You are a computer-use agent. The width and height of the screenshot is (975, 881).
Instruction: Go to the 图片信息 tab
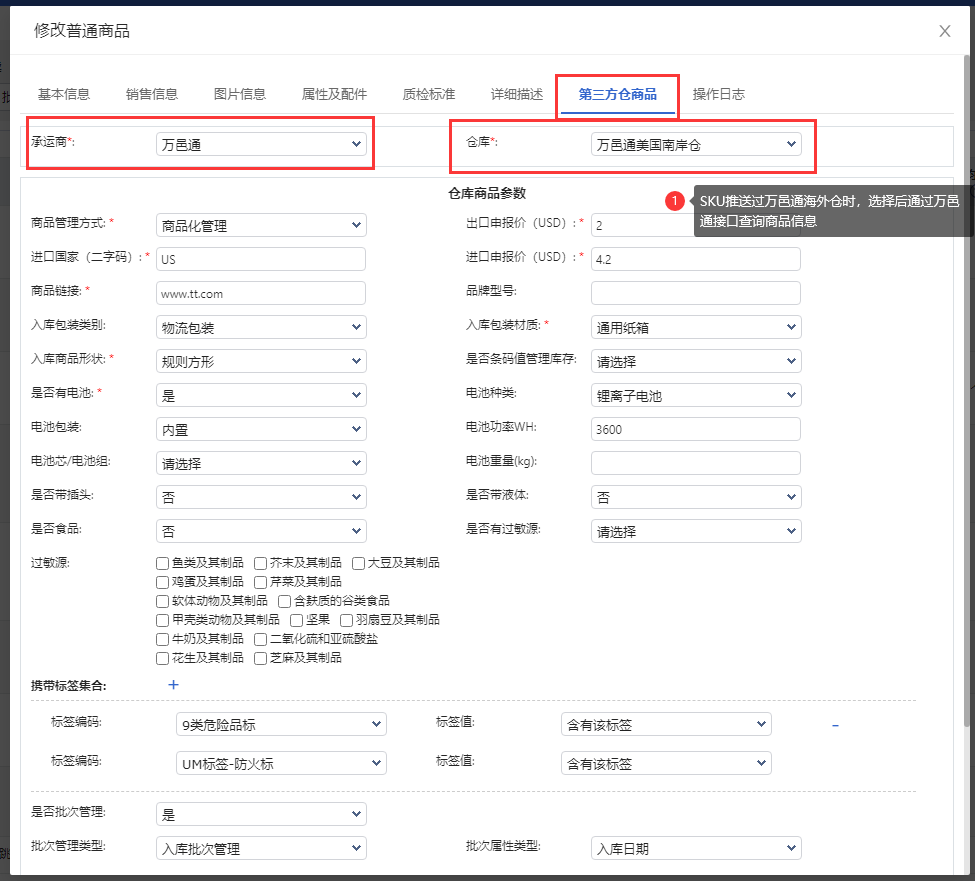pos(240,95)
